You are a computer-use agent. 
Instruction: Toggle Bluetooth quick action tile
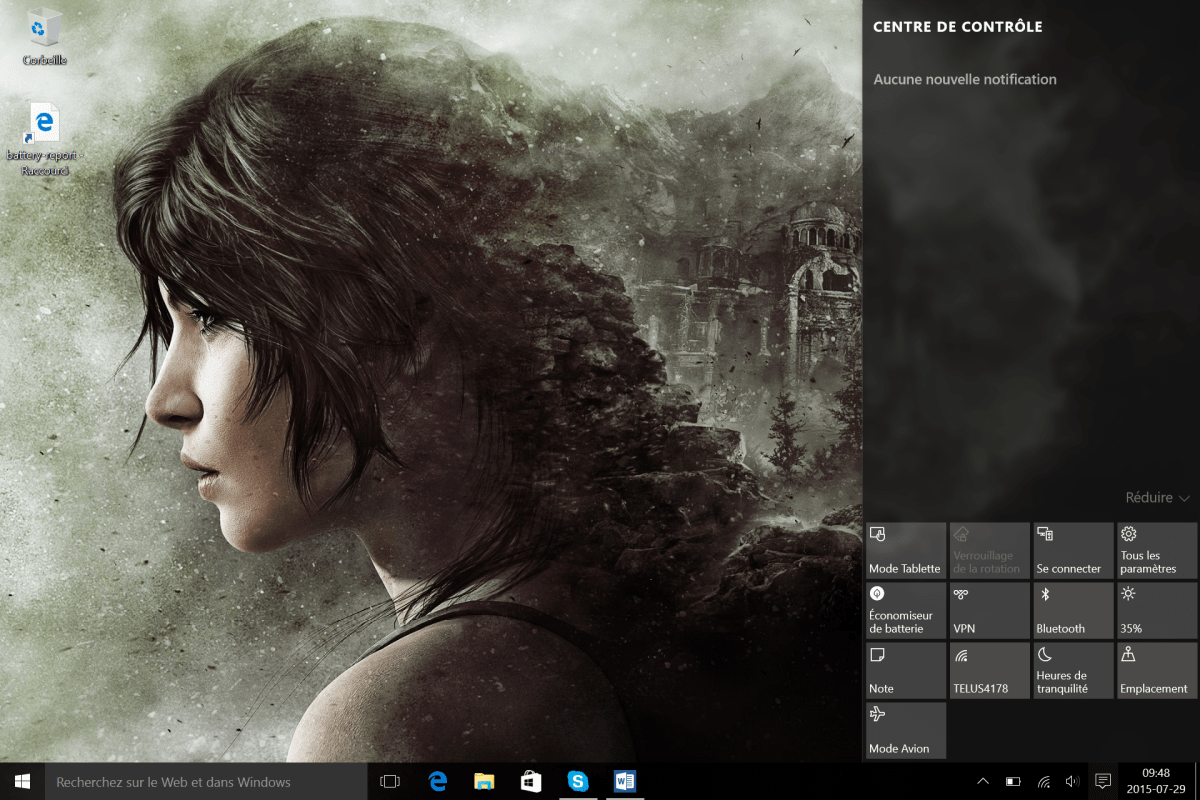click(x=1072, y=610)
